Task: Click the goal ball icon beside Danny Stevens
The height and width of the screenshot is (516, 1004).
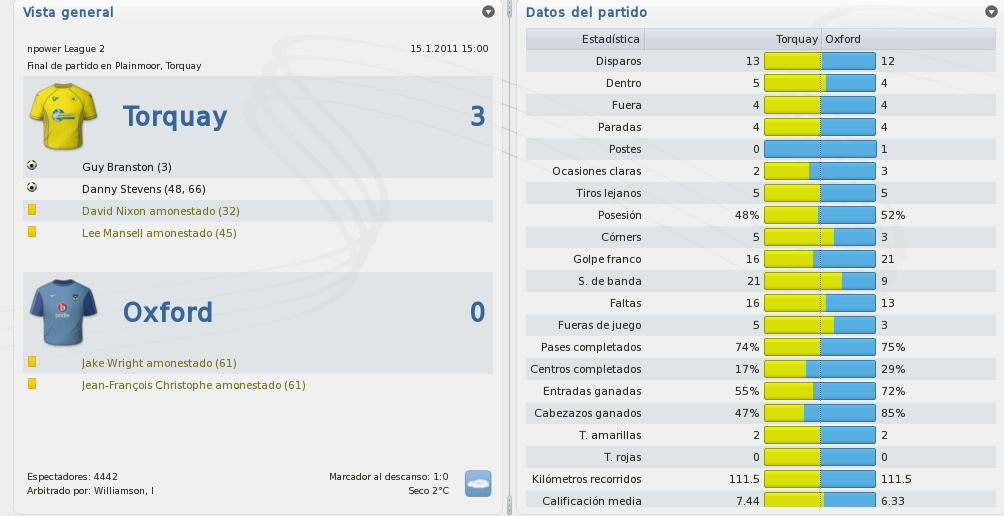Action: coord(32,188)
